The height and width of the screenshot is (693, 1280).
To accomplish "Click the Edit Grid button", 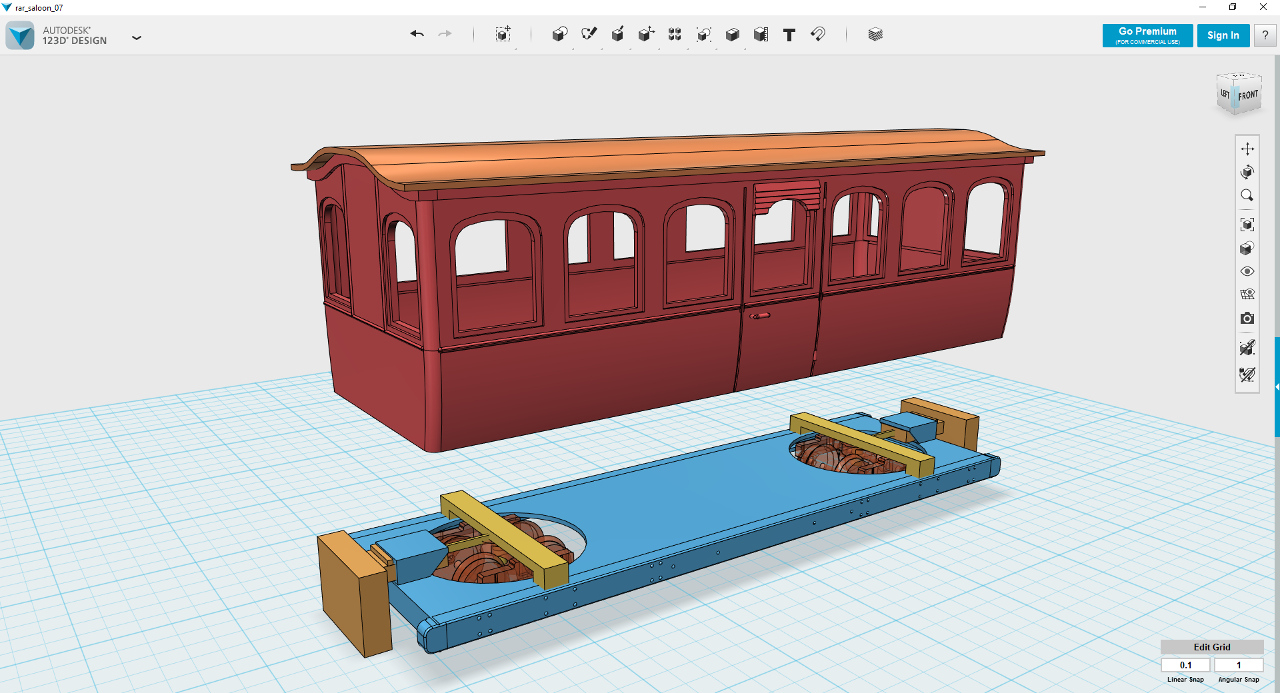I will tap(1212, 647).
